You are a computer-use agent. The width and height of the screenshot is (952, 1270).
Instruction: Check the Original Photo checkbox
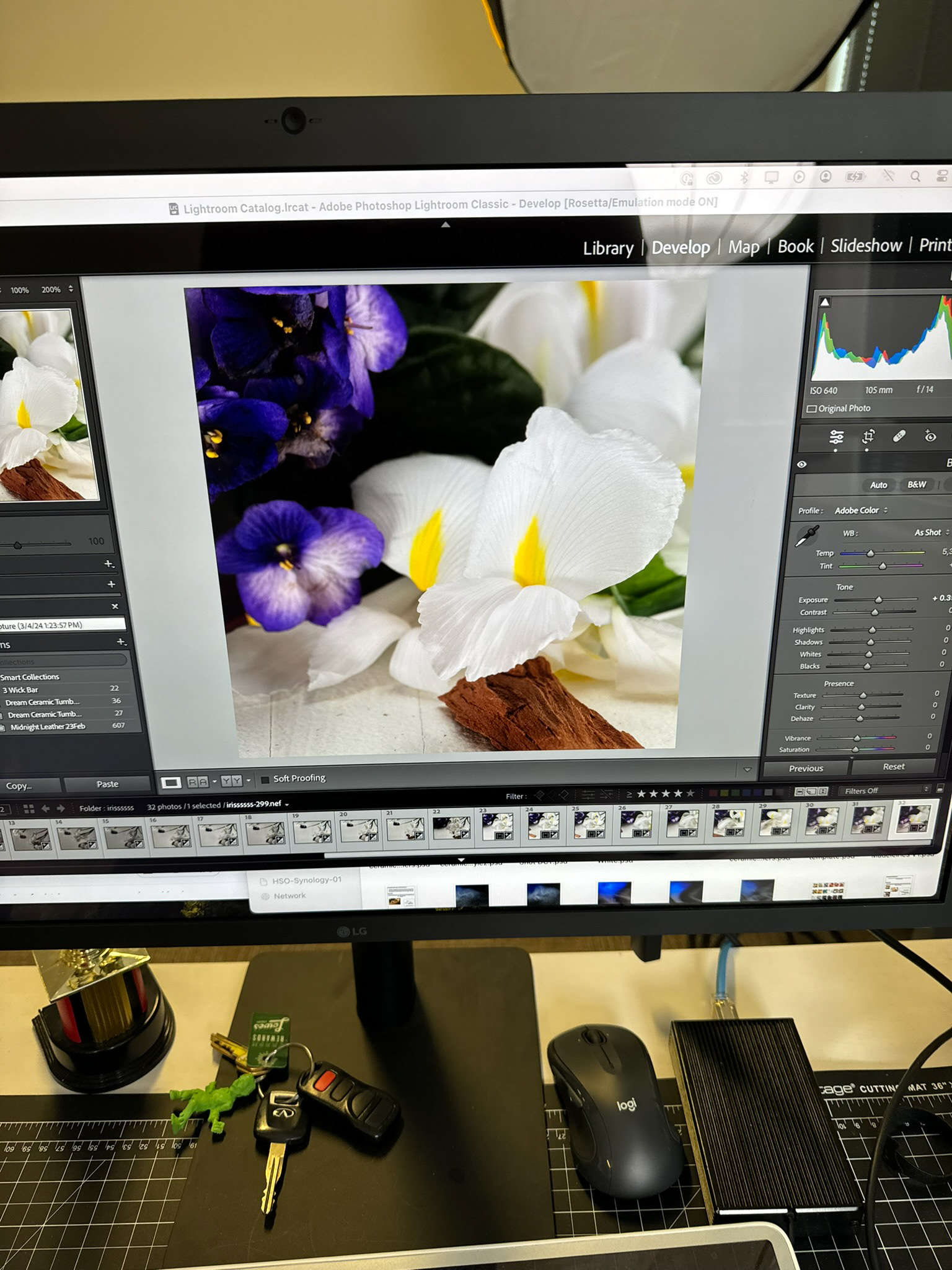811,409
